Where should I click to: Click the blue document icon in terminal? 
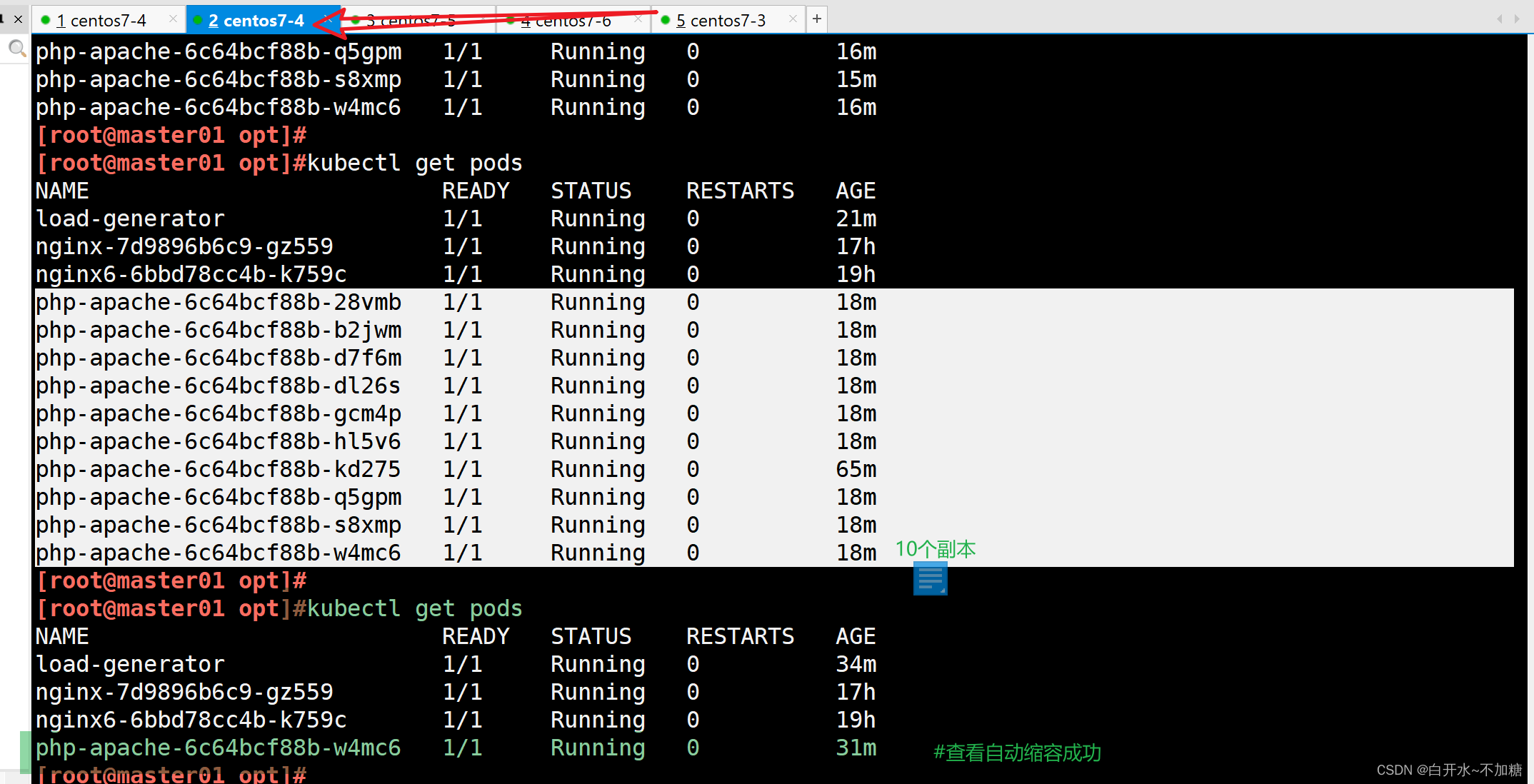pos(930,578)
